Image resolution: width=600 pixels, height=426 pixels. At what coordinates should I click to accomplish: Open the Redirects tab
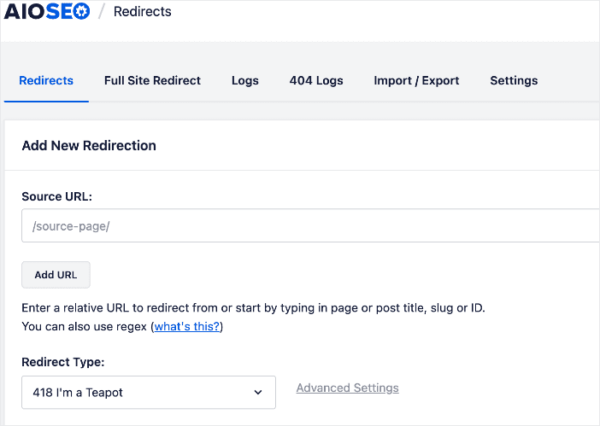(x=46, y=80)
